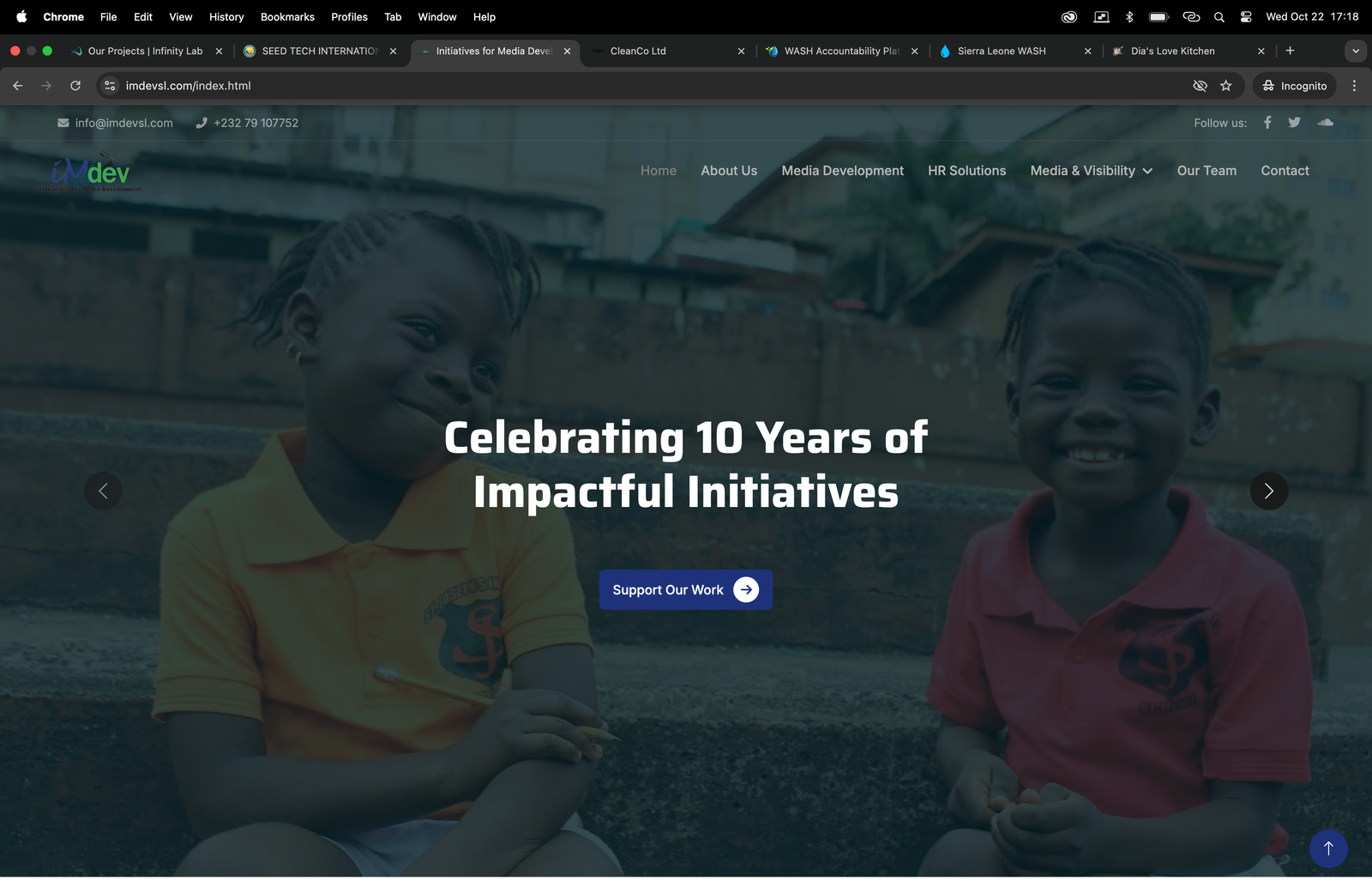Go to the previous carousel slide
1372x892 pixels.
coord(103,491)
